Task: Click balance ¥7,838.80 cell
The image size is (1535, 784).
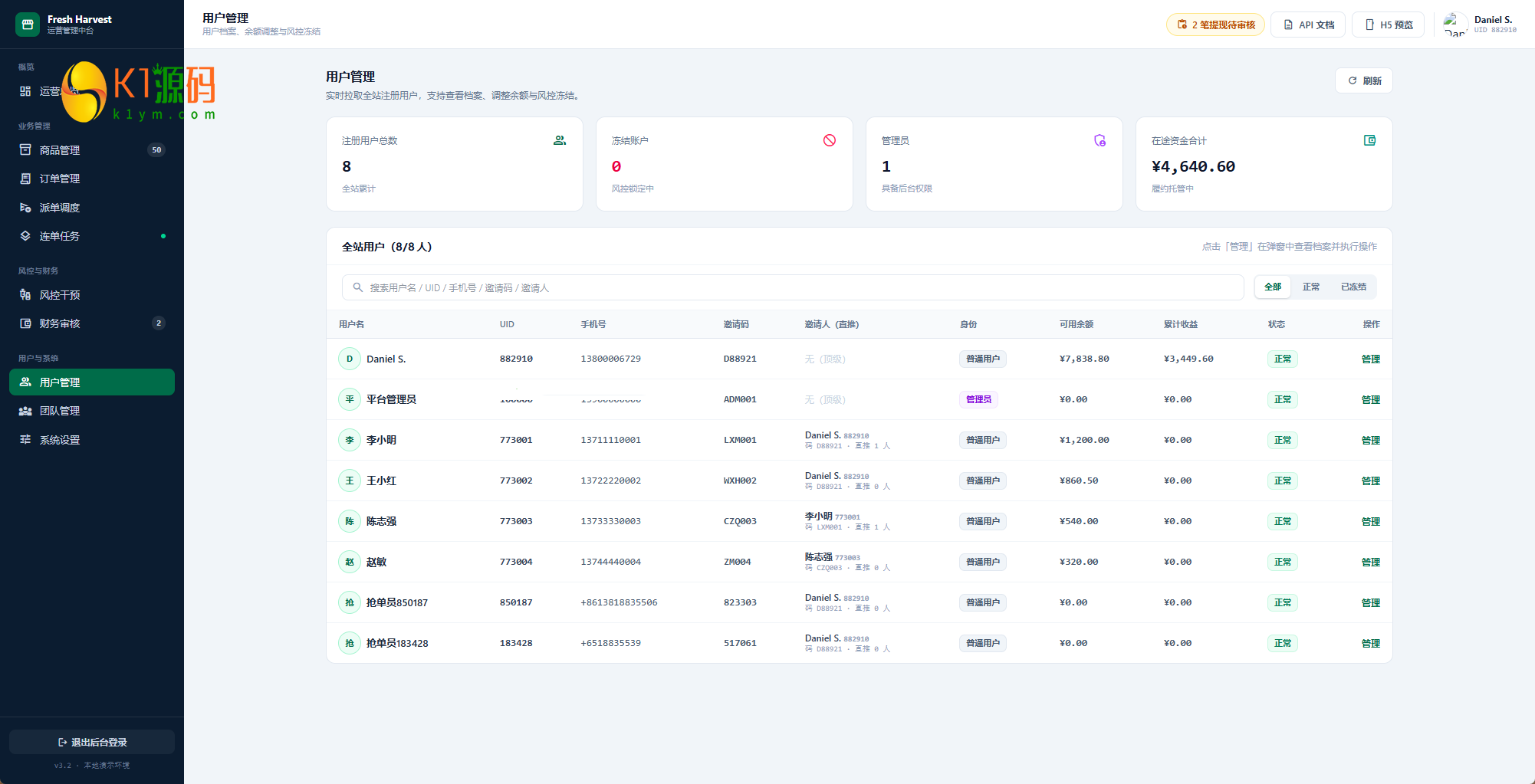Action: click(x=1084, y=359)
